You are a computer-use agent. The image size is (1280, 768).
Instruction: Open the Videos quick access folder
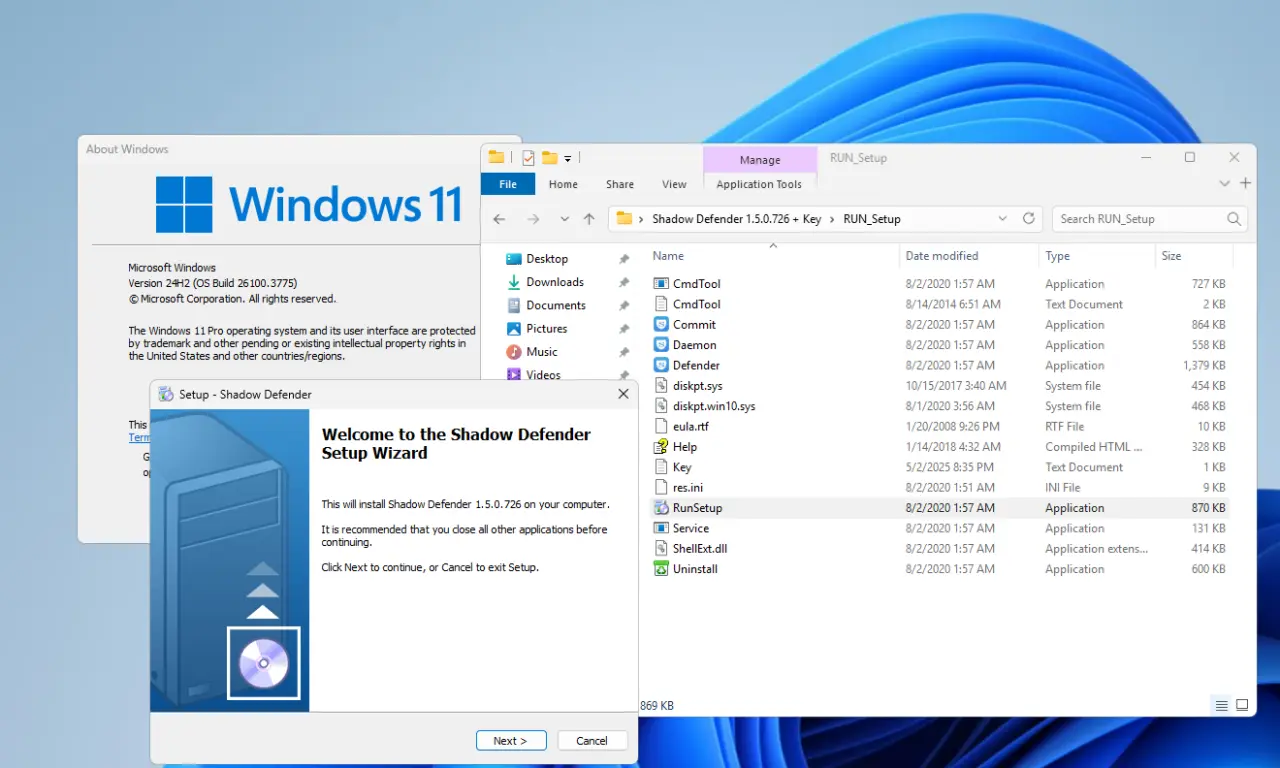(x=543, y=374)
